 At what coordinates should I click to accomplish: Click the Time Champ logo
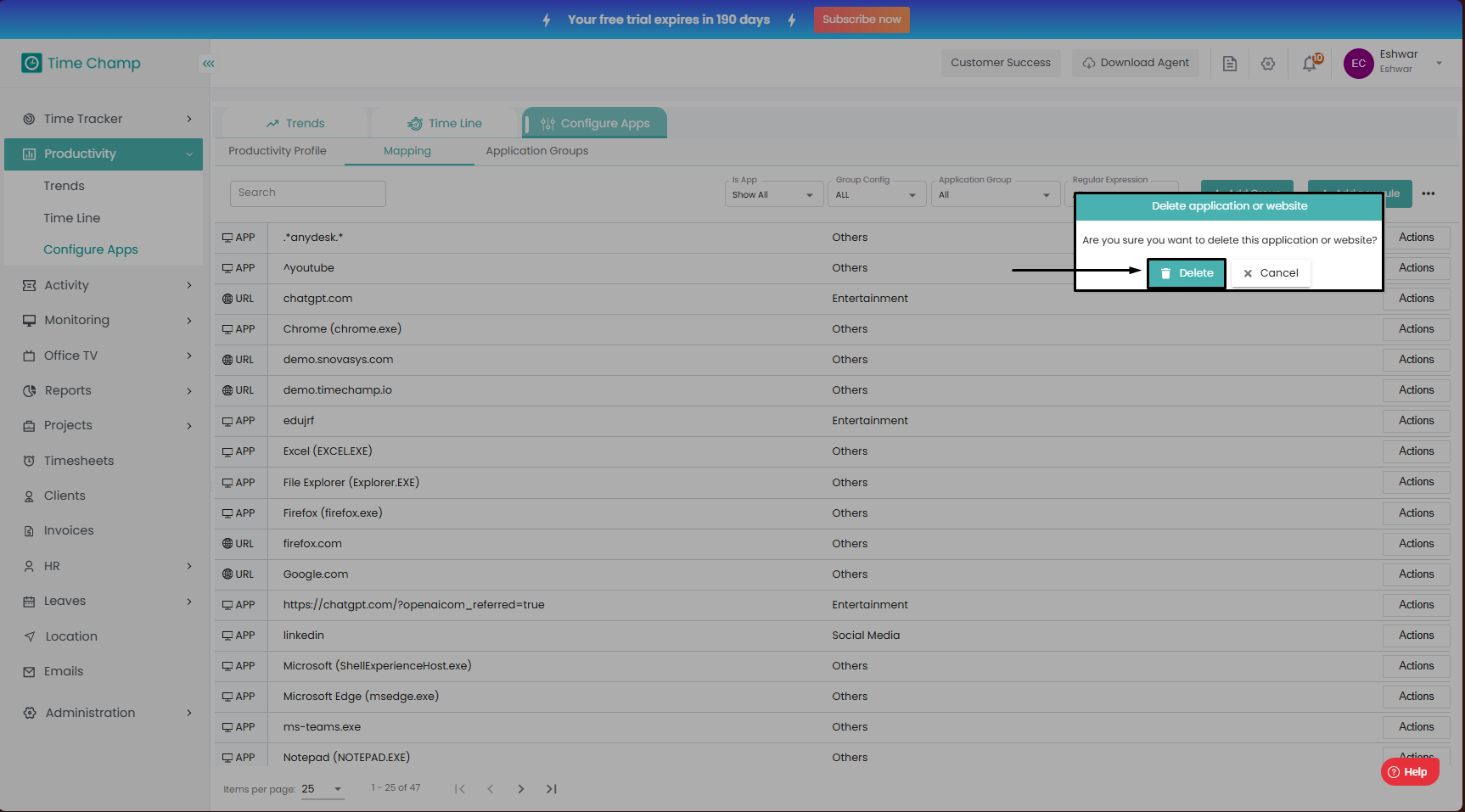point(81,63)
